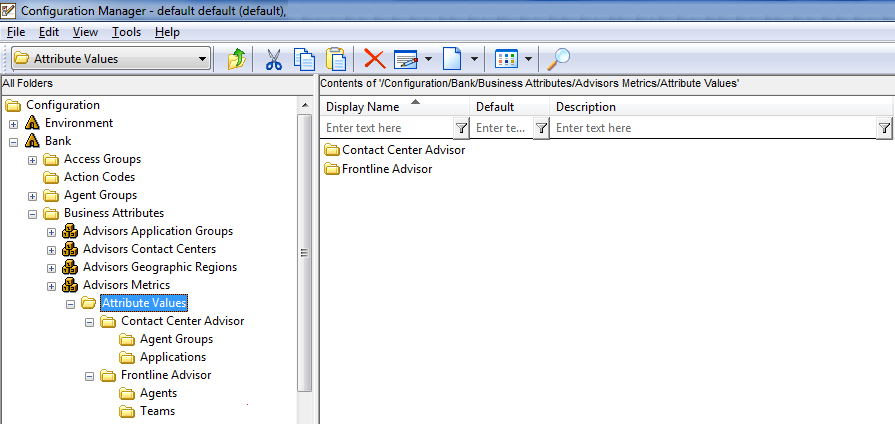Sort by the Display Name column header
895x424 pixels.
[363, 107]
